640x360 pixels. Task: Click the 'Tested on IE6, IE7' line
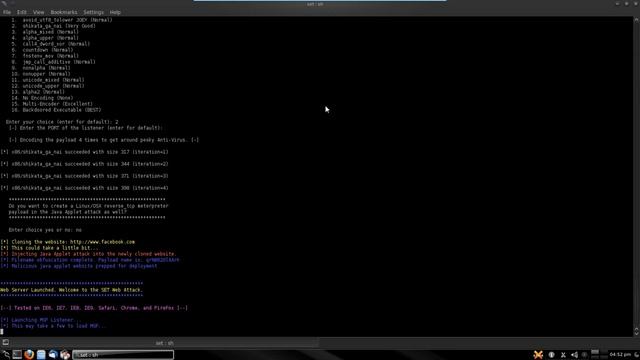pos(94,308)
